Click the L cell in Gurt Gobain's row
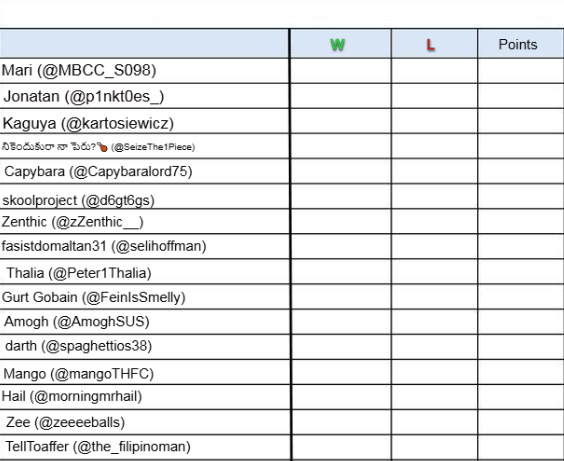This screenshot has height=461, width=564. click(x=435, y=297)
